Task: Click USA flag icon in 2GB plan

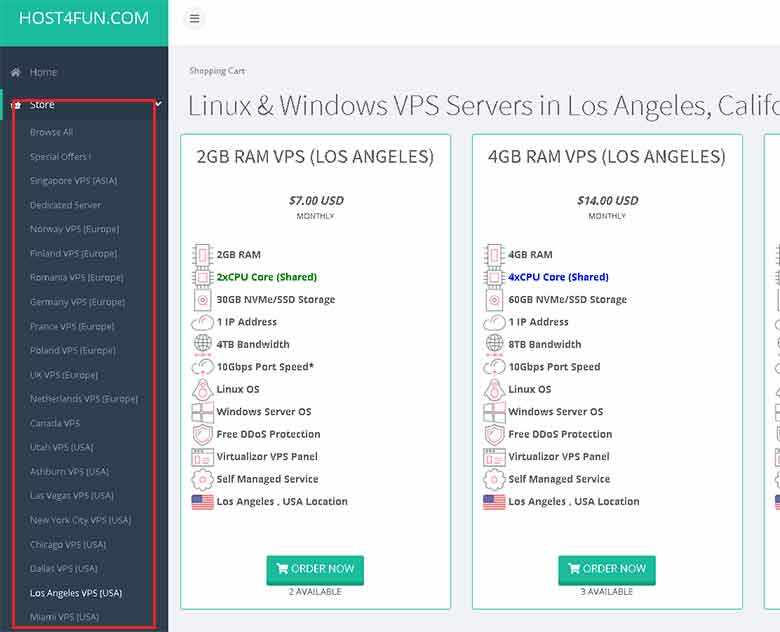Action: click(202, 502)
